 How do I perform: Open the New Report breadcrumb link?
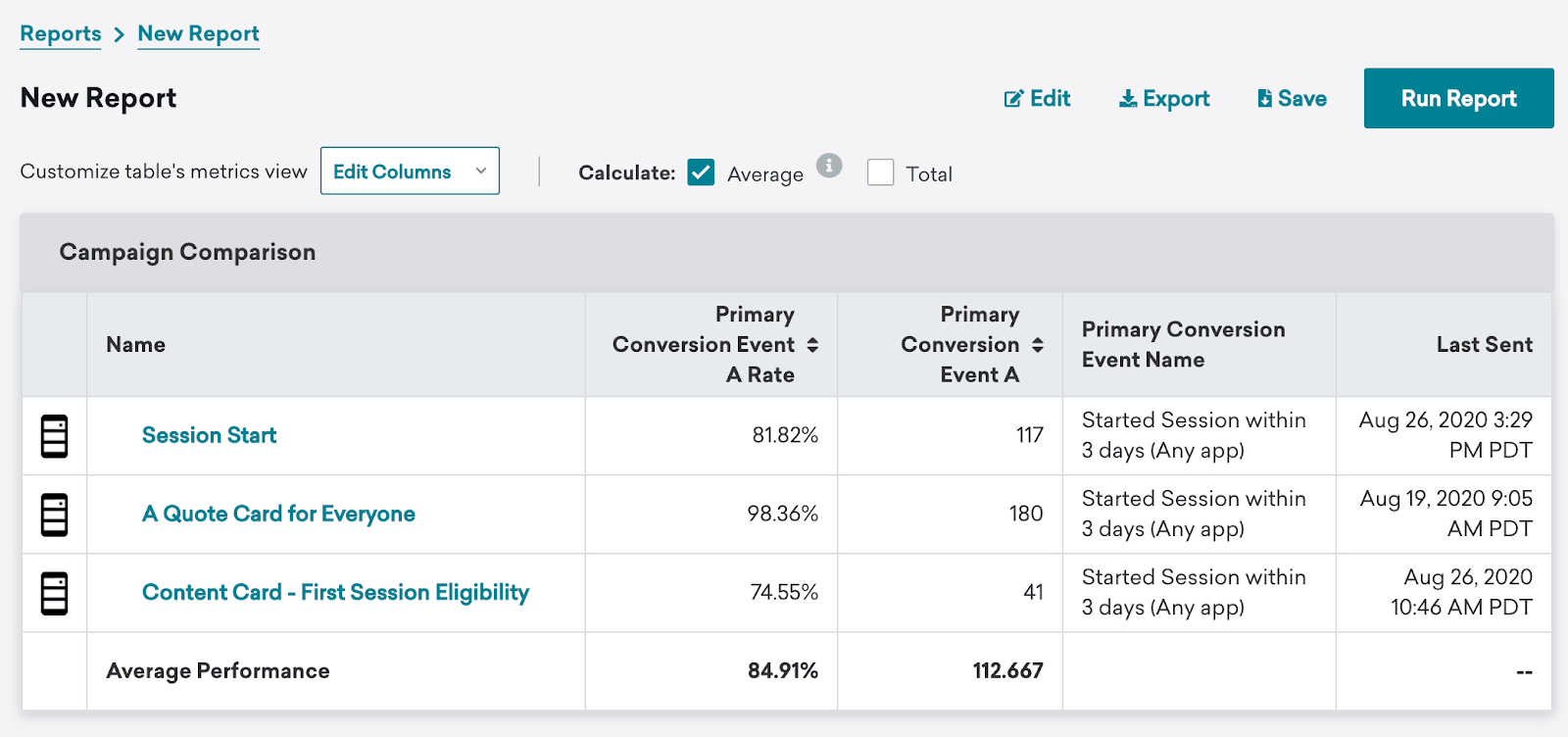click(199, 34)
